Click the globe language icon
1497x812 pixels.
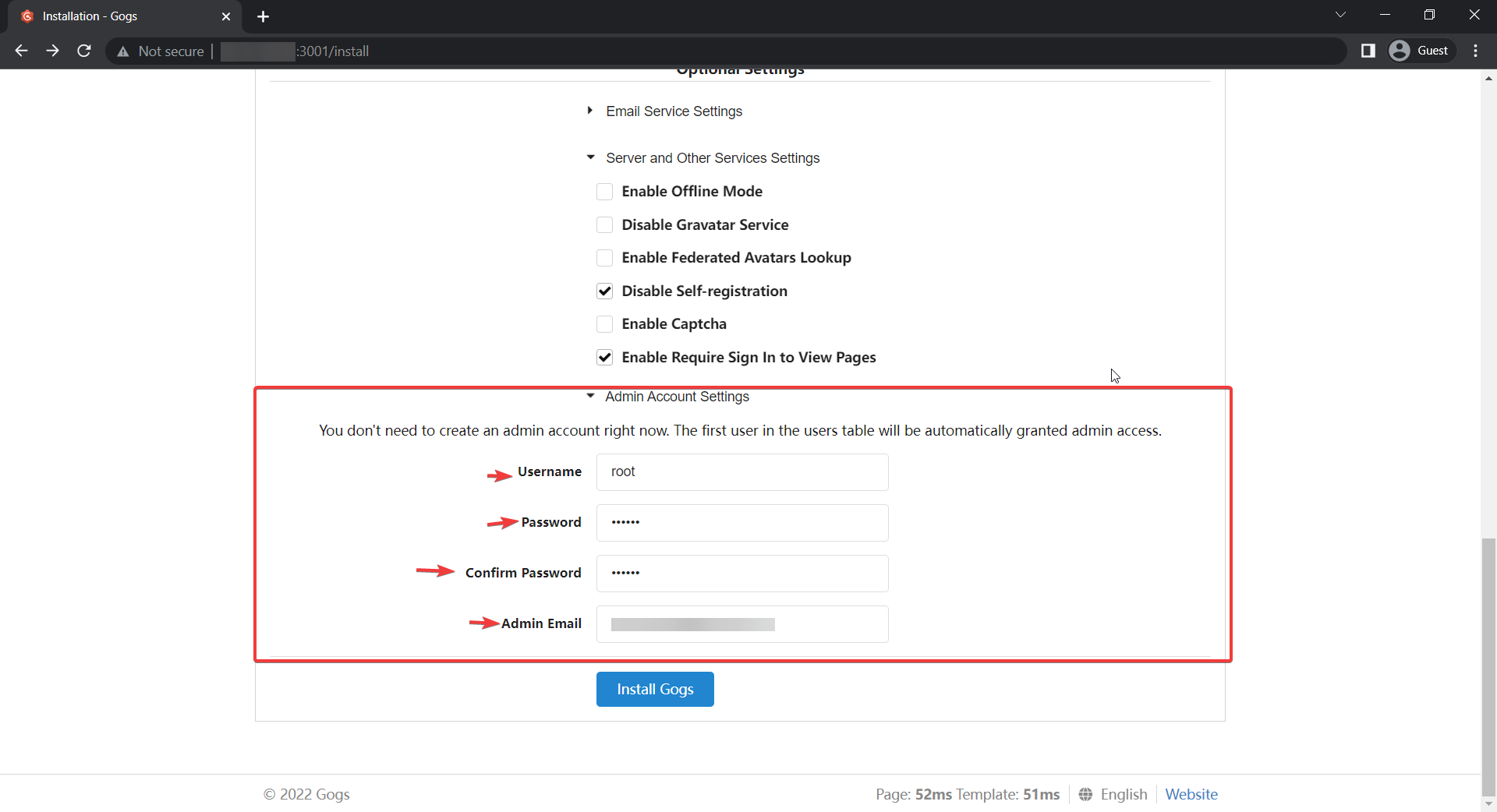tap(1085, 794)
